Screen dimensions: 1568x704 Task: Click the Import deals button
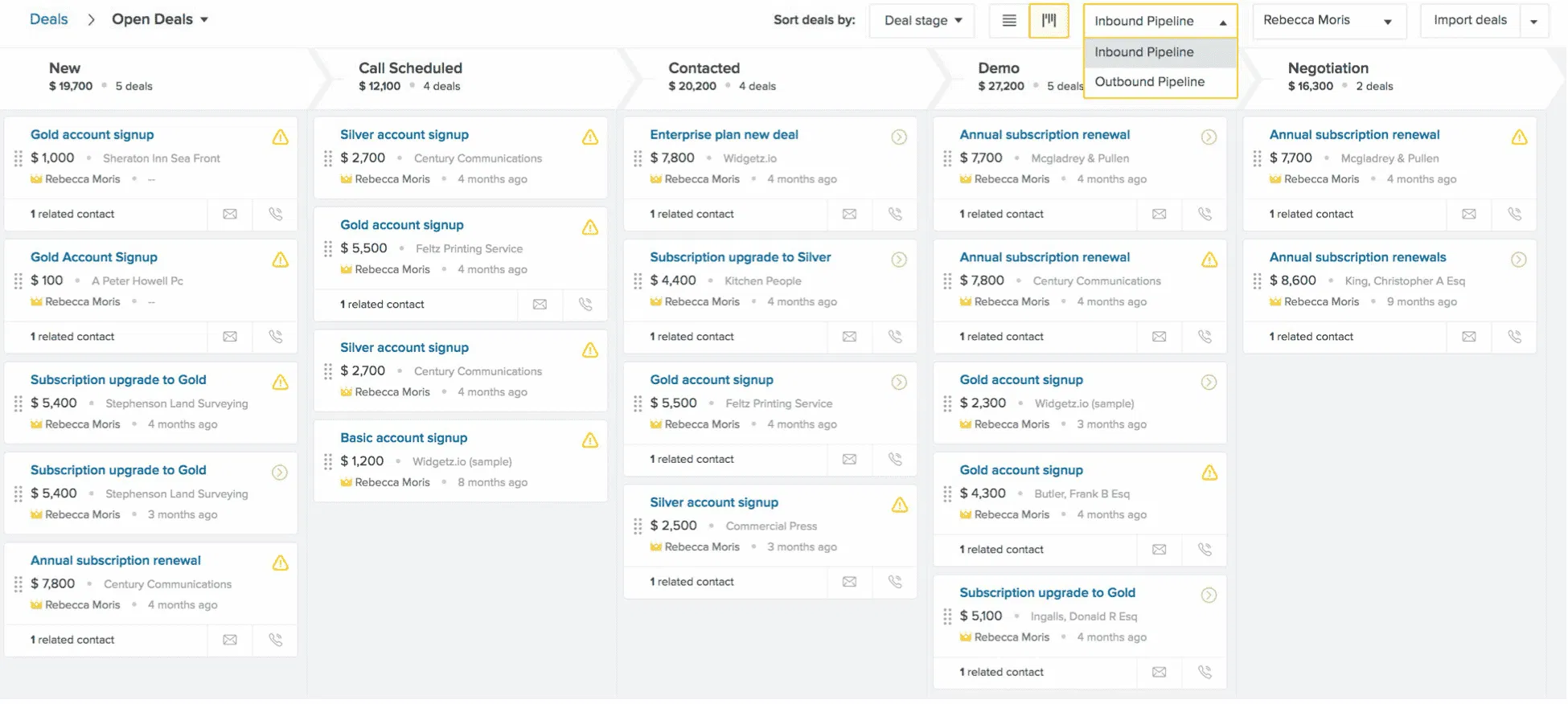[x=1469, y=20]
